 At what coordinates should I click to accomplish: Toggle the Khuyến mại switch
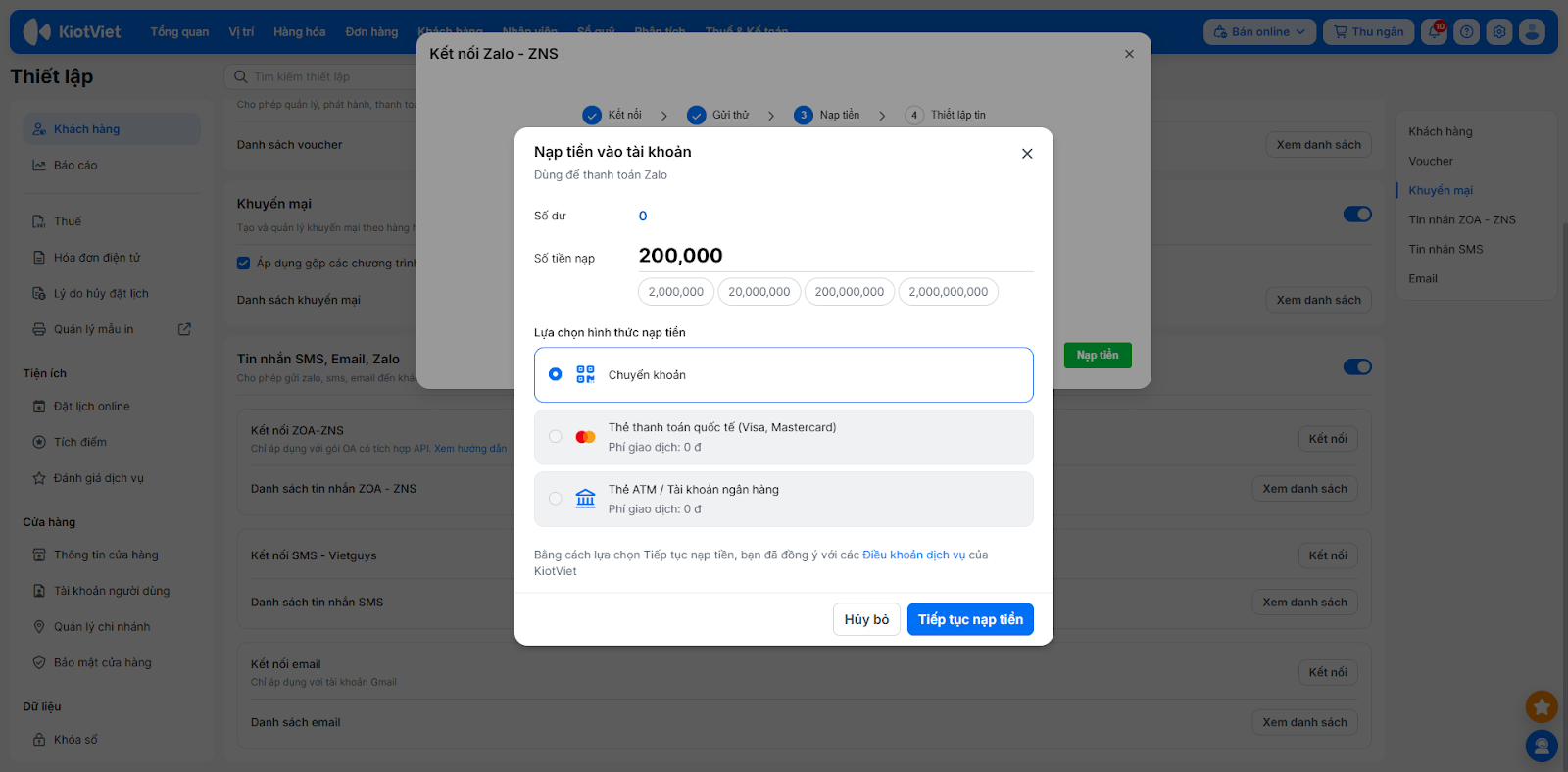pyautogui.click(x=1357, y=214)
